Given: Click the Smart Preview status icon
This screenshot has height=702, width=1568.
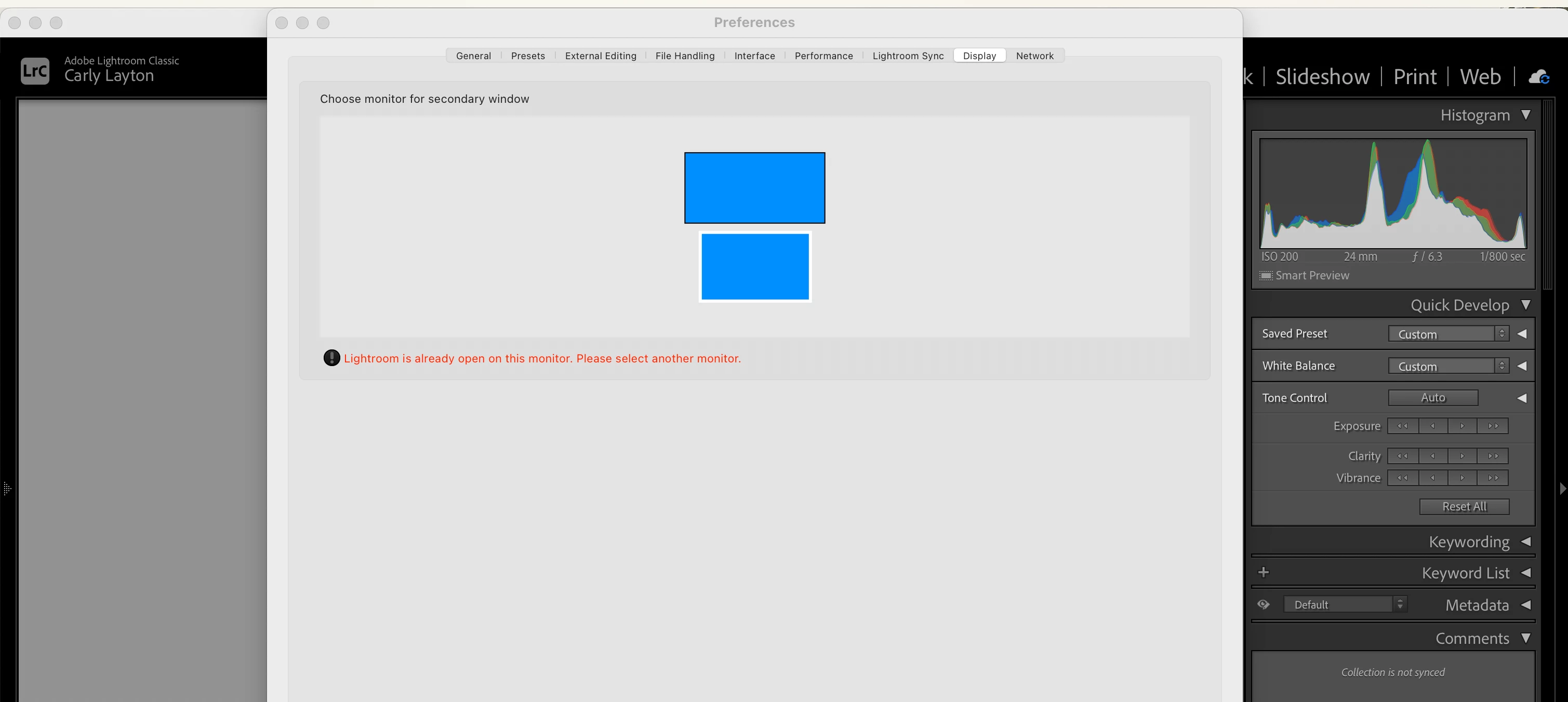Looking at the screenshot, I should pyautogui.click(x=1266, y=276).
